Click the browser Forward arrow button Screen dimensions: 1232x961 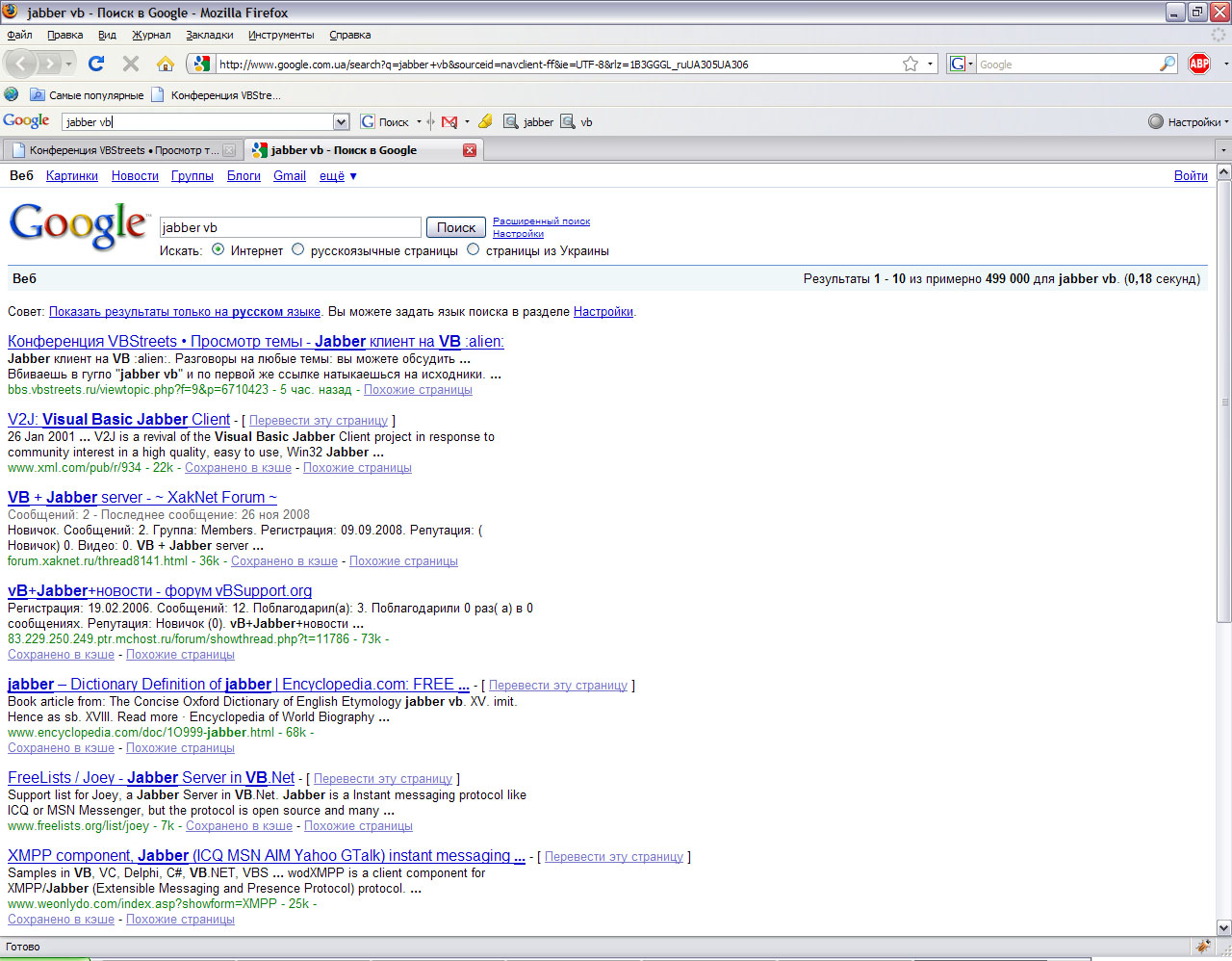point(50,65)
